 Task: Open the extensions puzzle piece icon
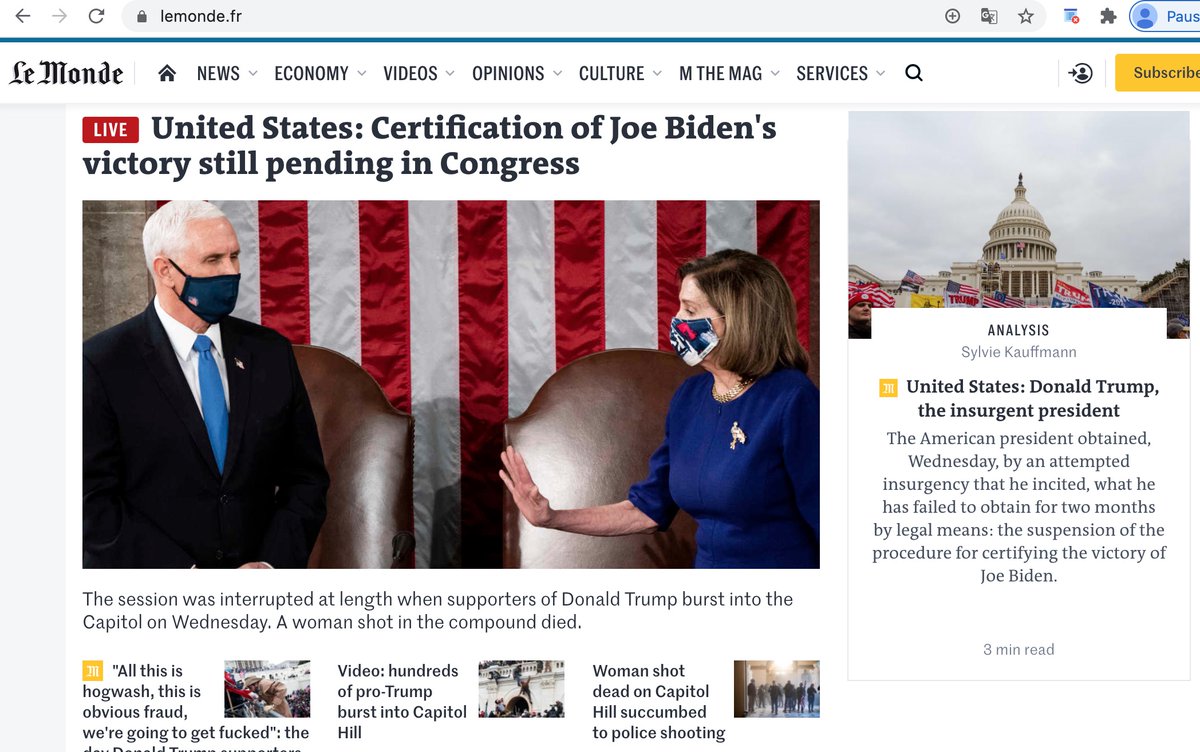coord(1108,16)
